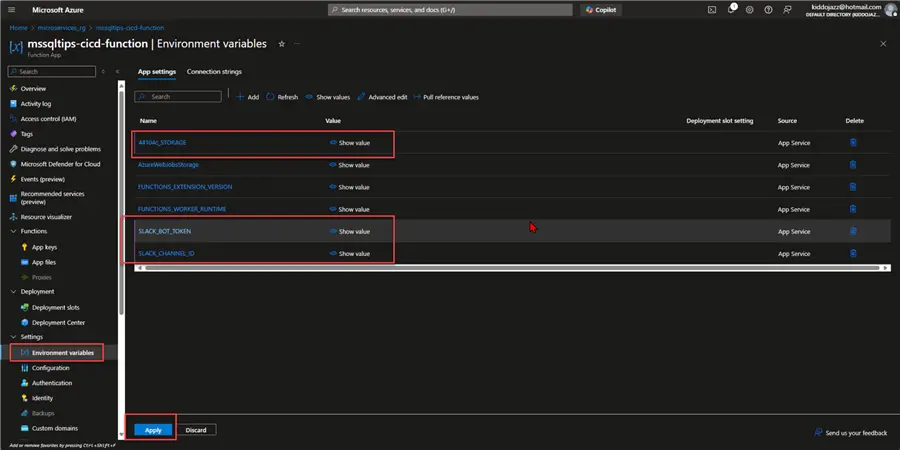
Task: Open Events (preview)
Action: pos(42,179)
